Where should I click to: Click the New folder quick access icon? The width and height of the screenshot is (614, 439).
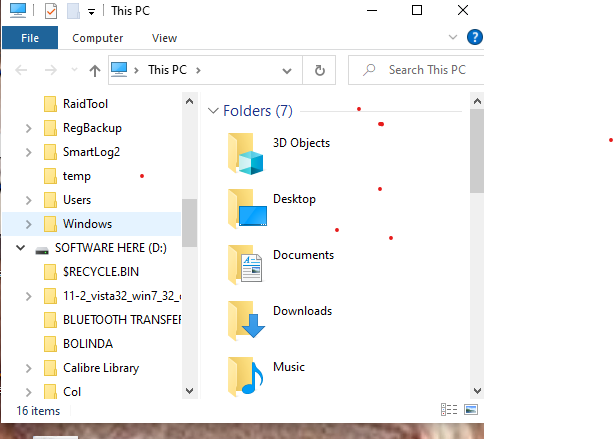pos(73,11)
